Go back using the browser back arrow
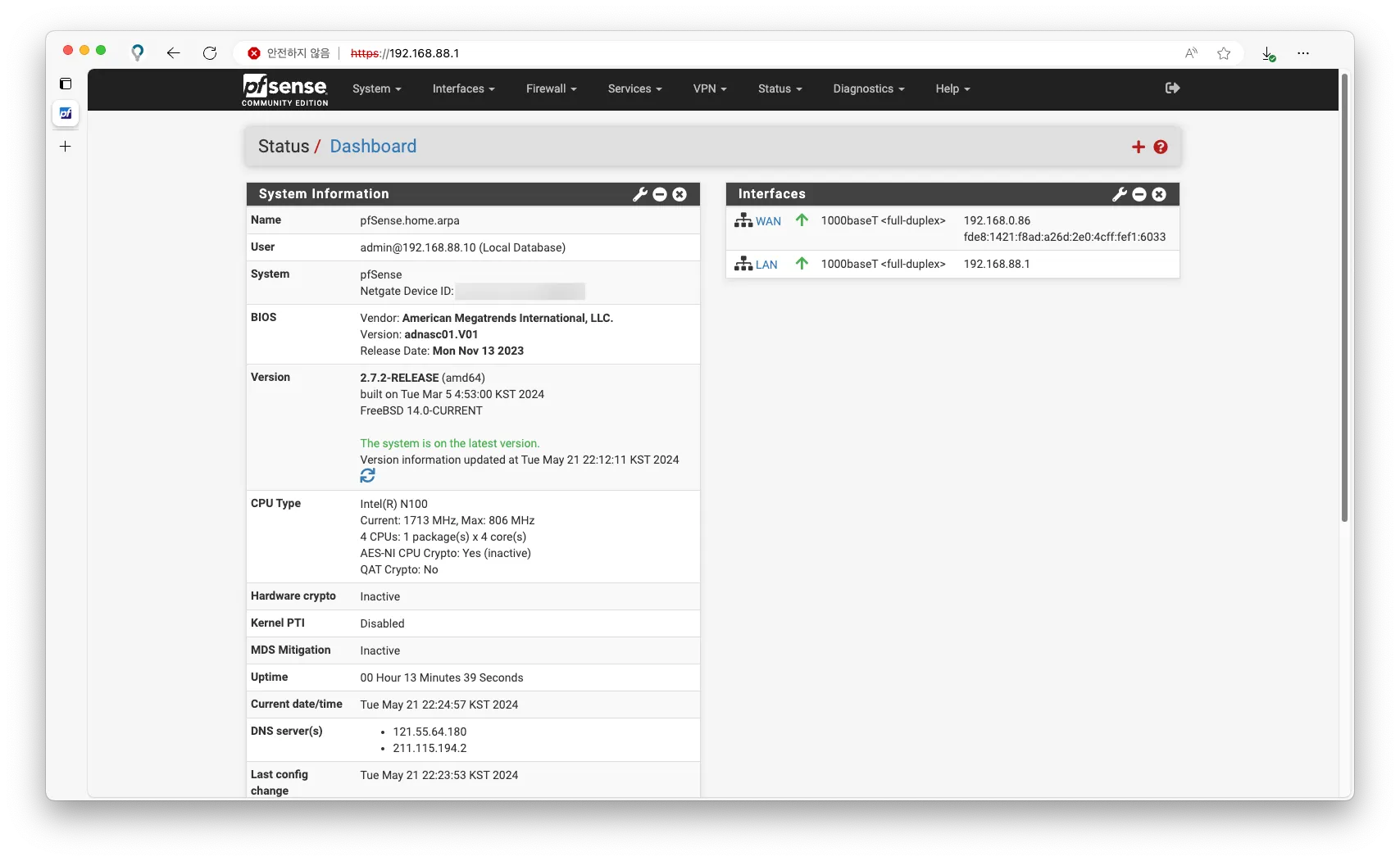Screen dimensions: 1400x861 (x=173, y=53)
